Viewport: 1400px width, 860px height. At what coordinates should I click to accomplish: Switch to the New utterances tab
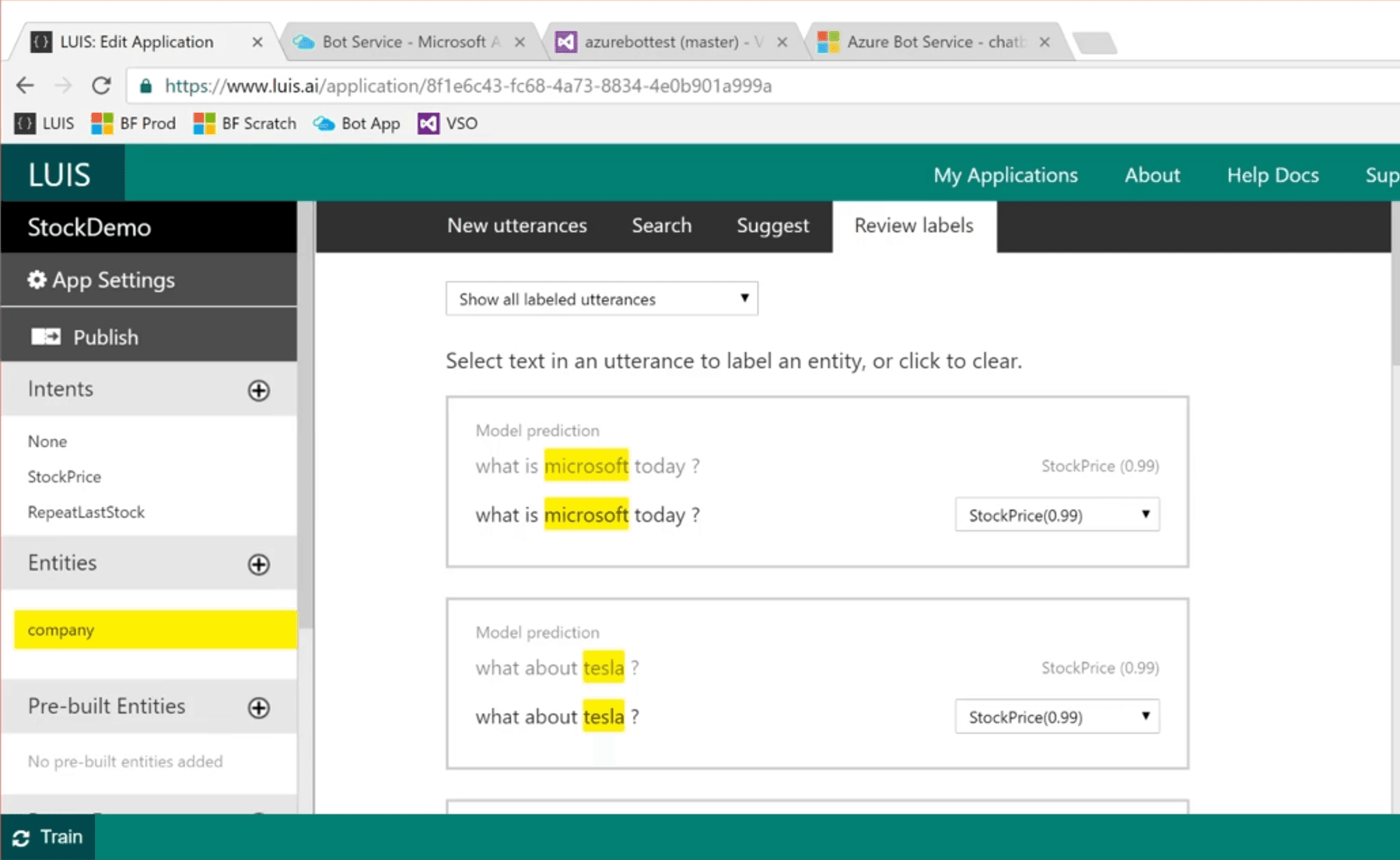(x=516, y=225)
